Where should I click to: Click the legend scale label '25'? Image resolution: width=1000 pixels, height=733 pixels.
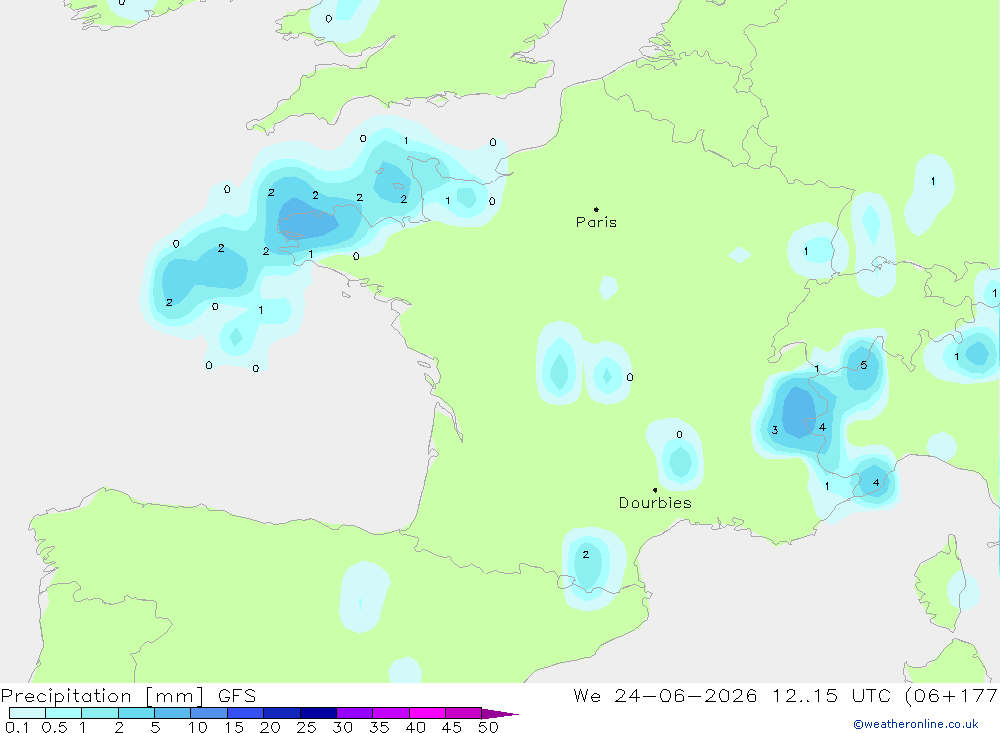[307, 727]
